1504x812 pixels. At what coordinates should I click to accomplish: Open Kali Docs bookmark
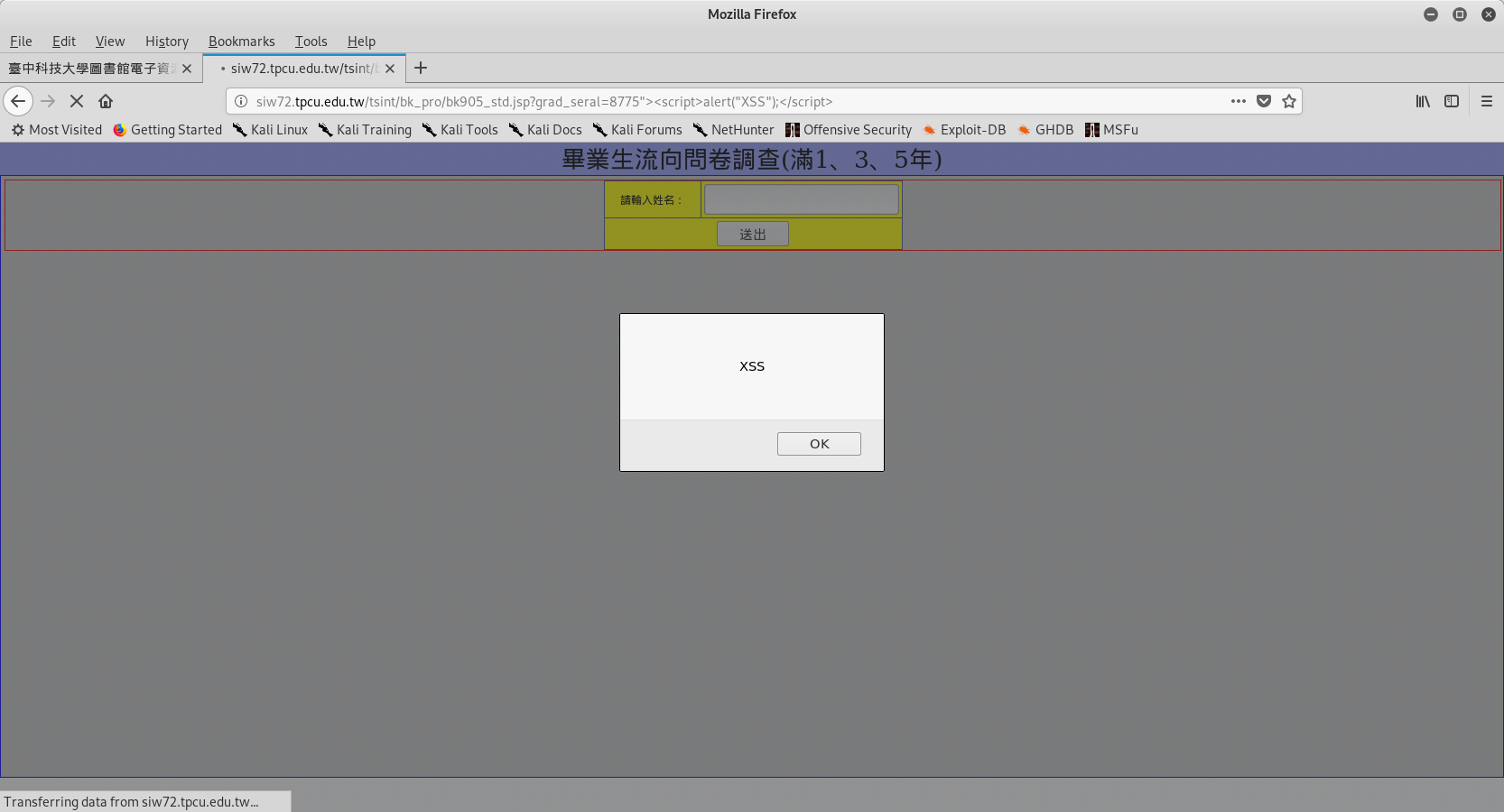(x=545, y=130)
